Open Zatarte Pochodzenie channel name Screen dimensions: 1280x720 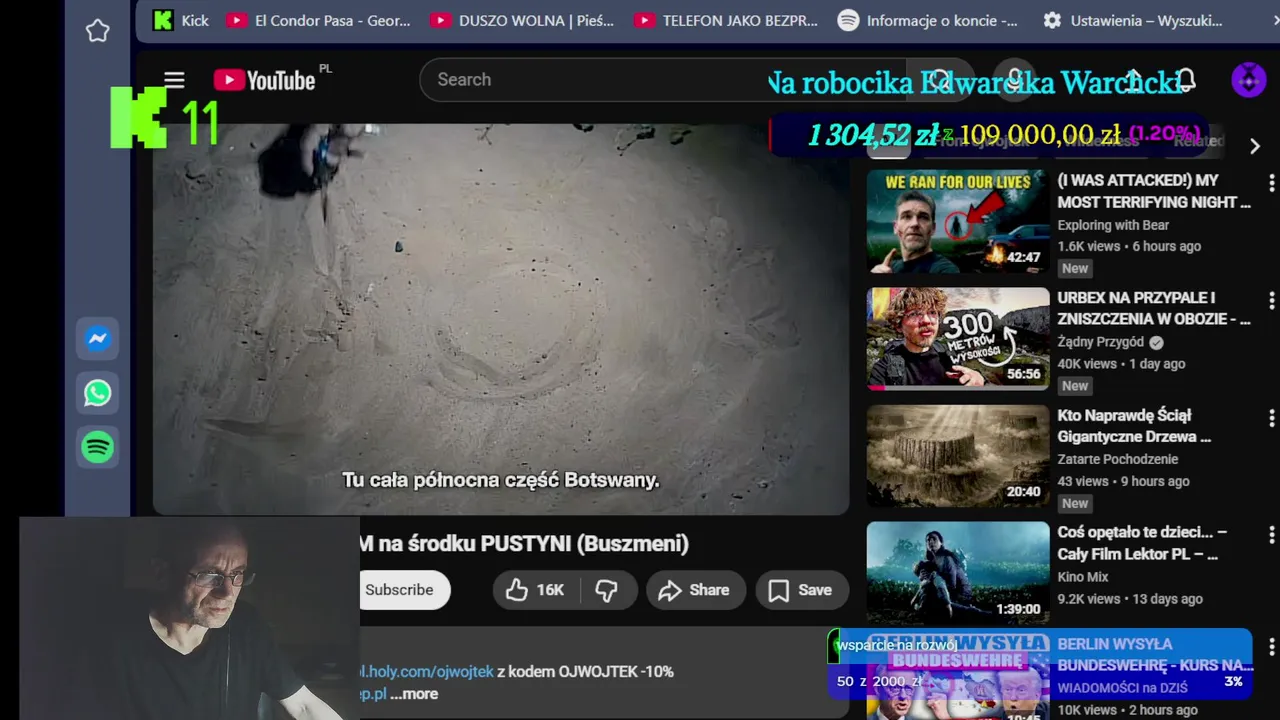pos(1118,459)
